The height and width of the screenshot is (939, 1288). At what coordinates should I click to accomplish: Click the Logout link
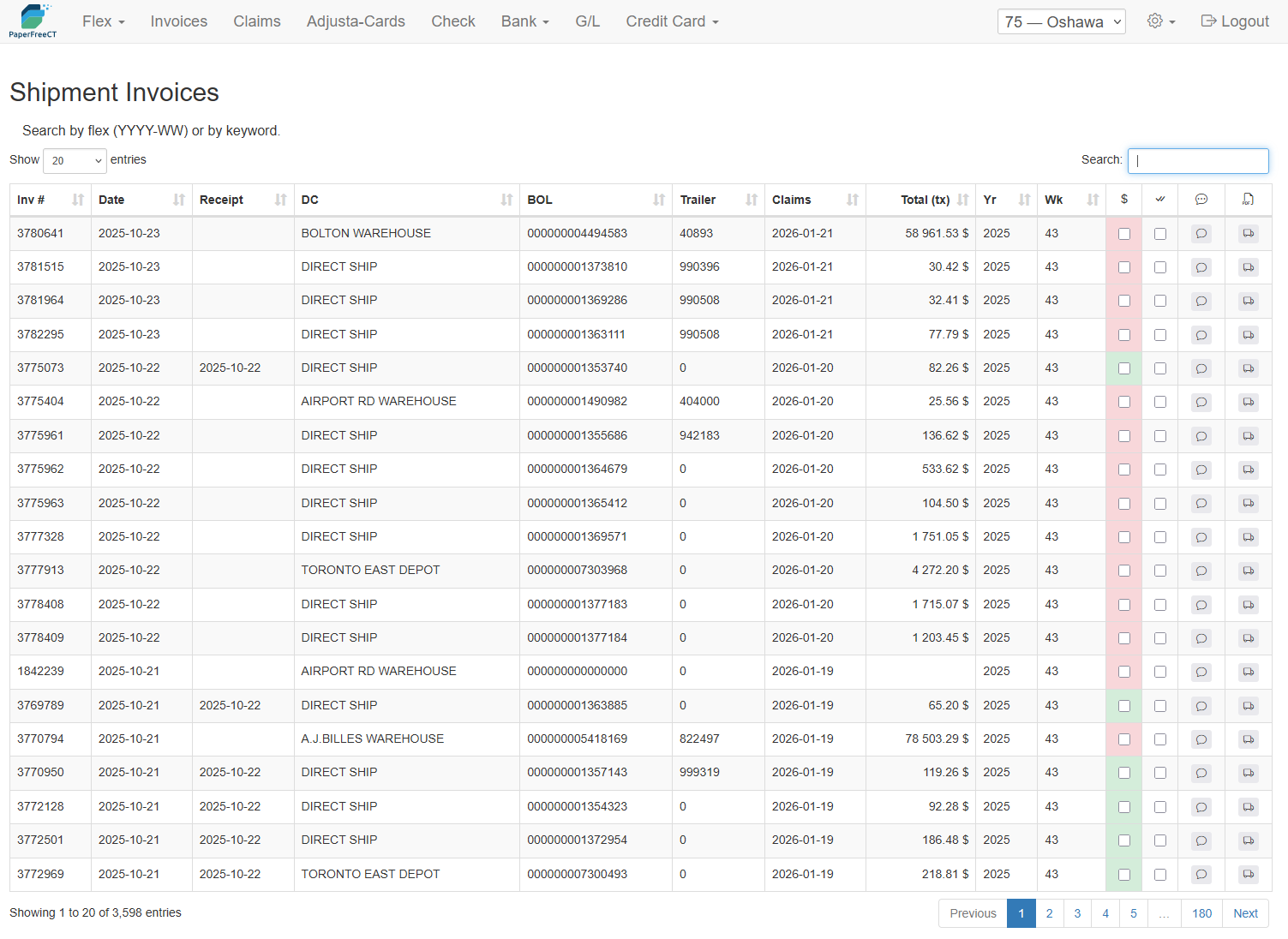pos(1234,21)
